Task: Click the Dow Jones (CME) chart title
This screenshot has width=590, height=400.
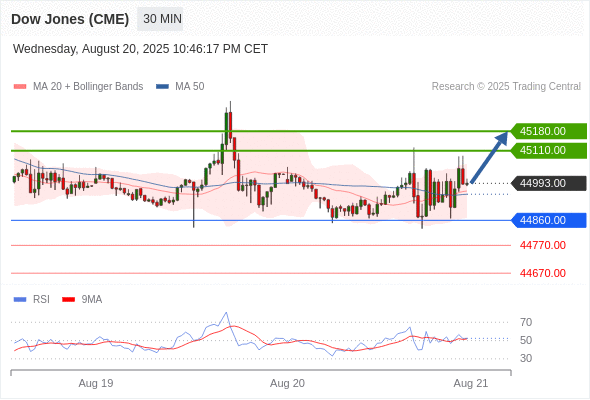Action: (x=70, y=19)
